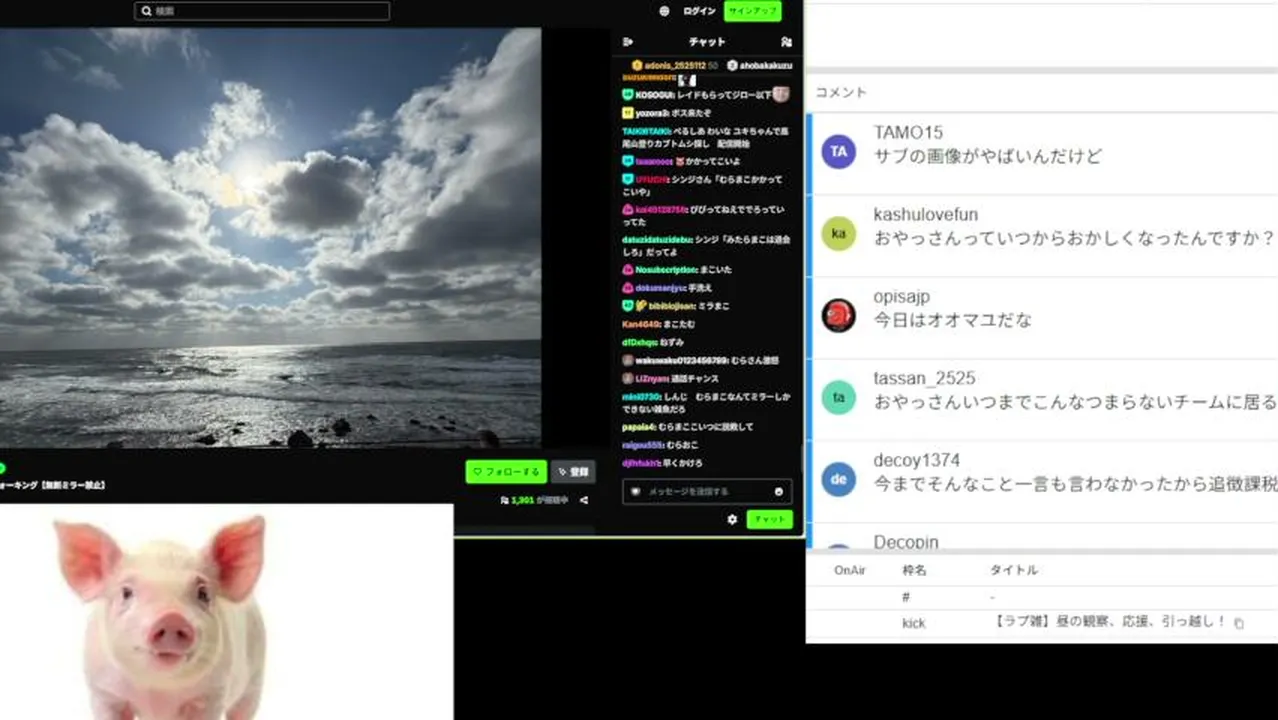Open the emoji picker in message box
This screenshot has height=720, width=1278.
(x=779, y=492)
